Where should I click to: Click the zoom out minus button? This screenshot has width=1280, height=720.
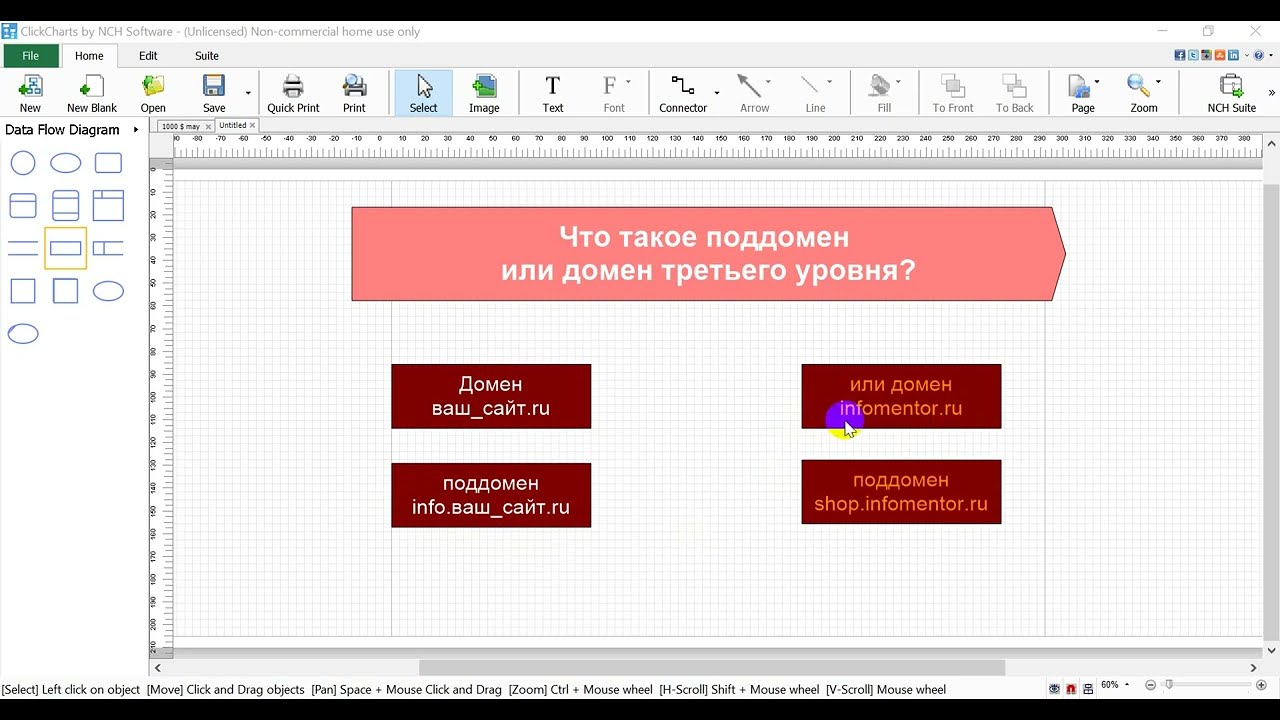click(1150, 685)
